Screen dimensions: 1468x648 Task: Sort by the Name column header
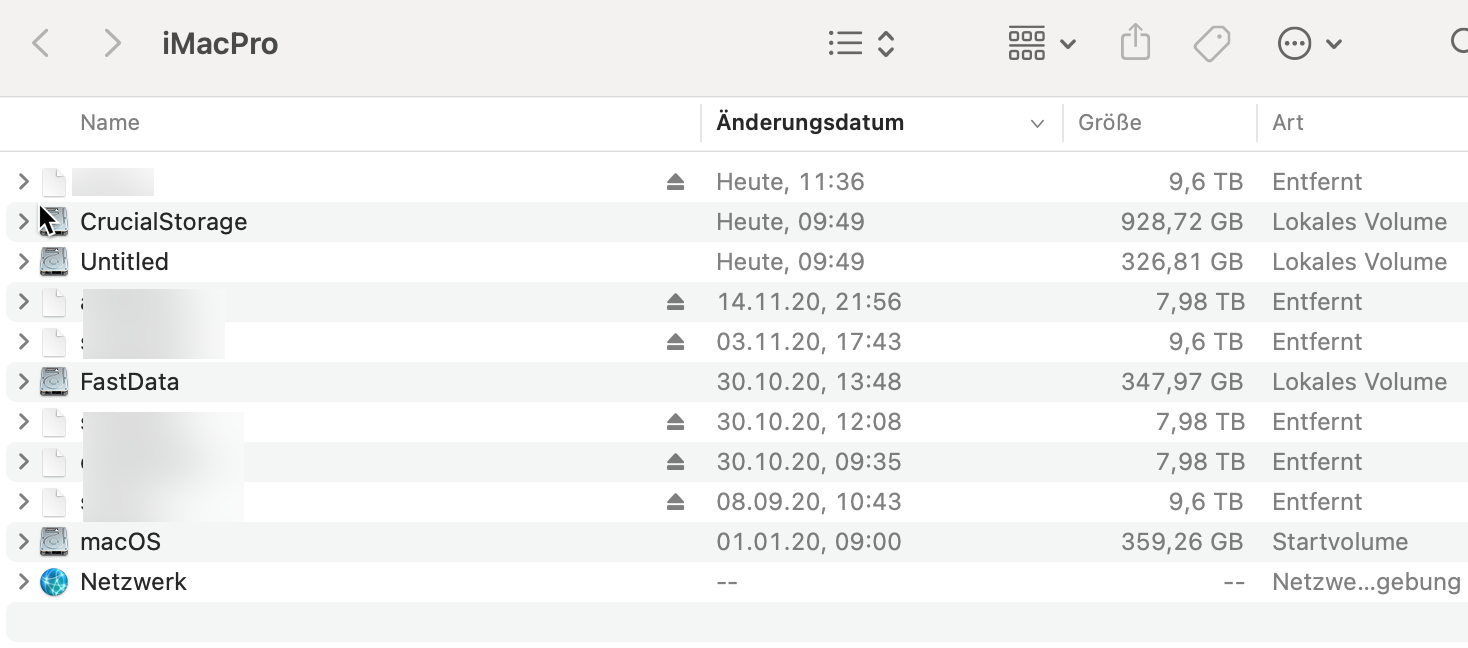pos(110,123)
